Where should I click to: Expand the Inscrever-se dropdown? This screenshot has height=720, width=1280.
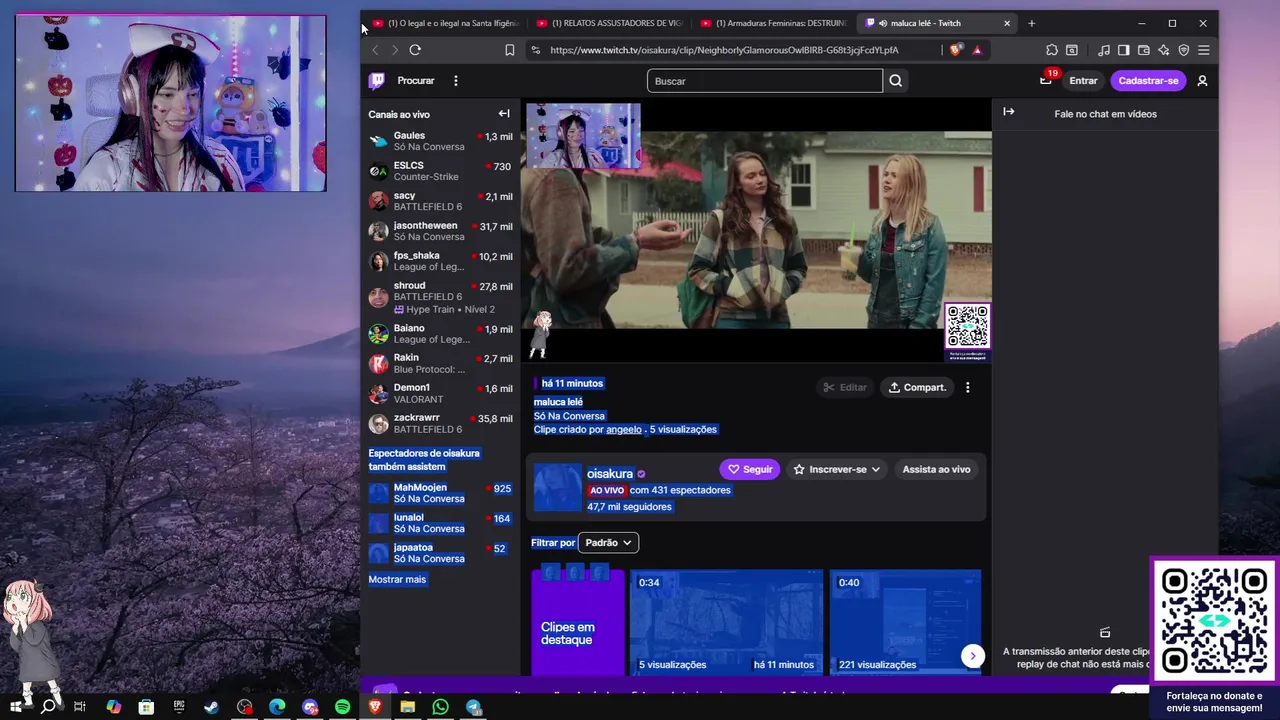pyautogui.click(x=837, y=469)
